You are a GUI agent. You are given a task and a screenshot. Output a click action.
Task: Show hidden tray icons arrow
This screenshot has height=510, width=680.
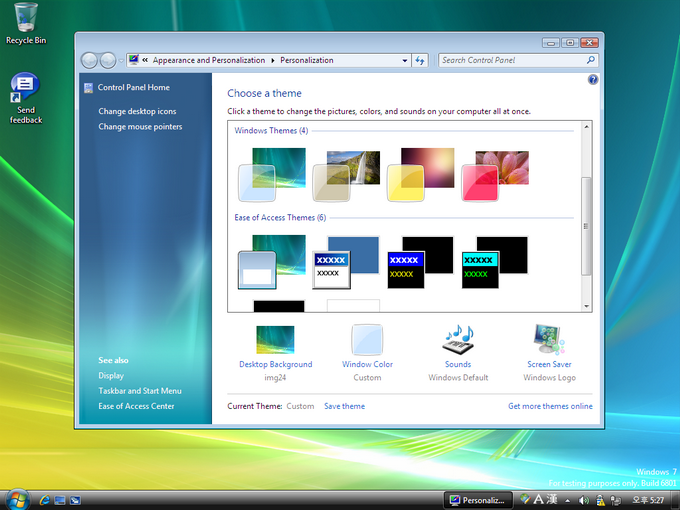click(x=567, y=500)
